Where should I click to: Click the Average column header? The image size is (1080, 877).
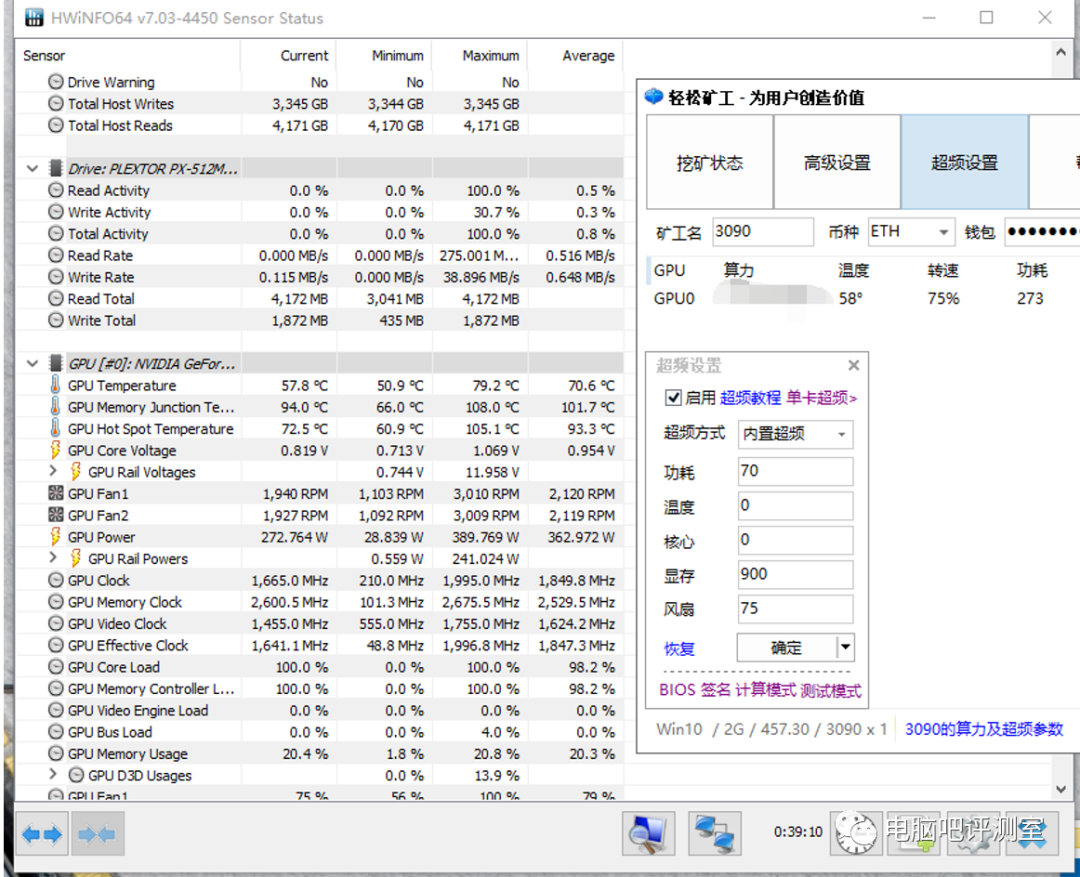[x=588, y=56]
